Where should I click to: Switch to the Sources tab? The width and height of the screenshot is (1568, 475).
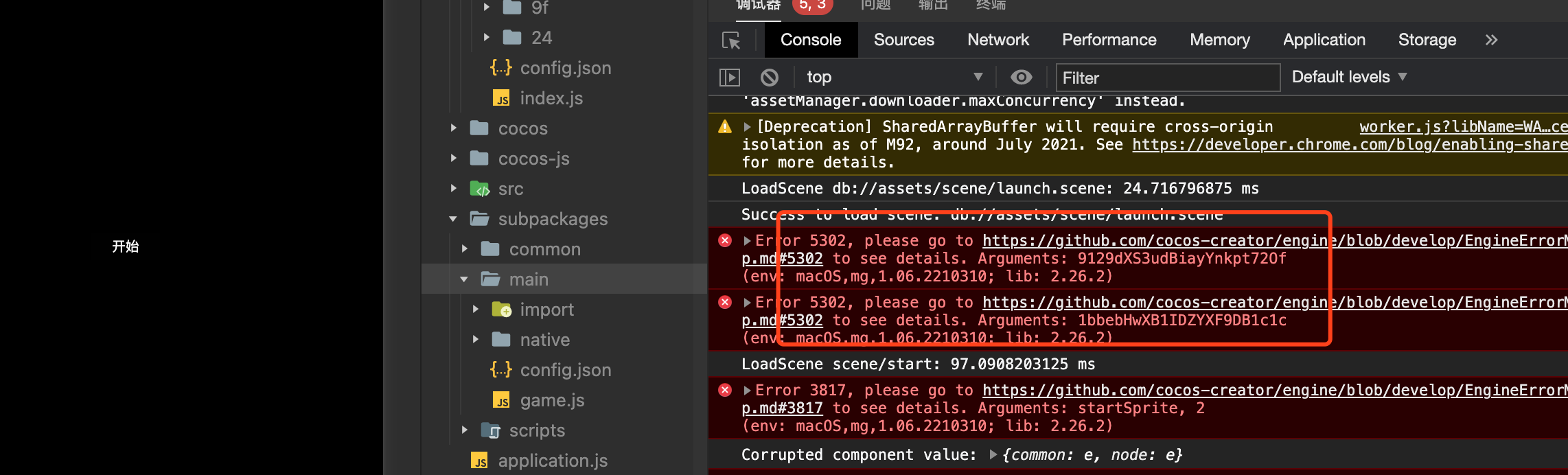[903, 40]
